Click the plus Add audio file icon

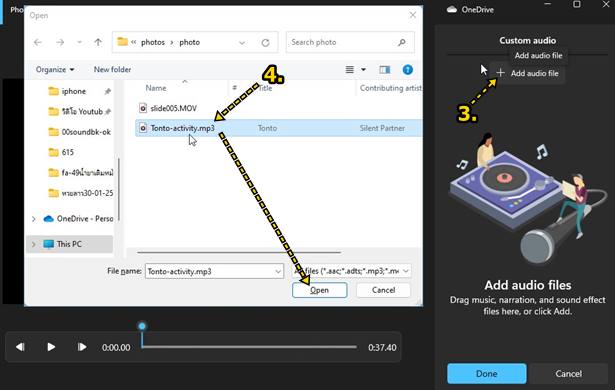tap(500, 73)
